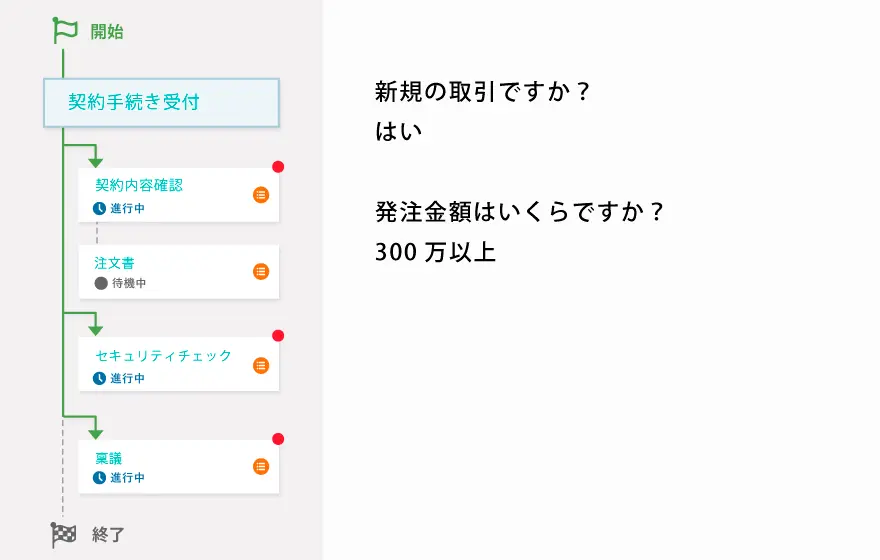Click the セキュリティチェック orange list icon

point(261,365)
